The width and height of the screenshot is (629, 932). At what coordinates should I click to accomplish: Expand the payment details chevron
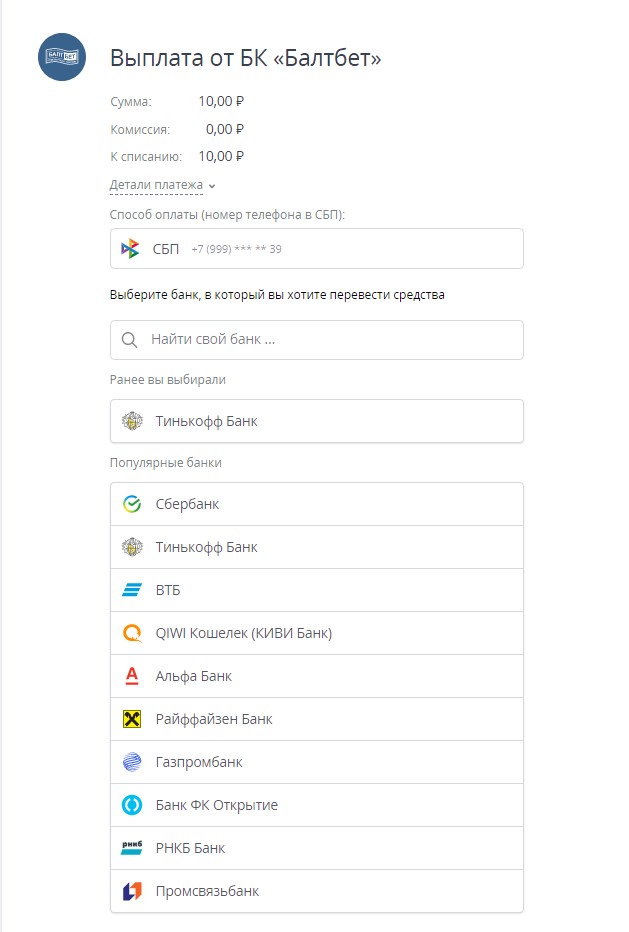[212, 186]
